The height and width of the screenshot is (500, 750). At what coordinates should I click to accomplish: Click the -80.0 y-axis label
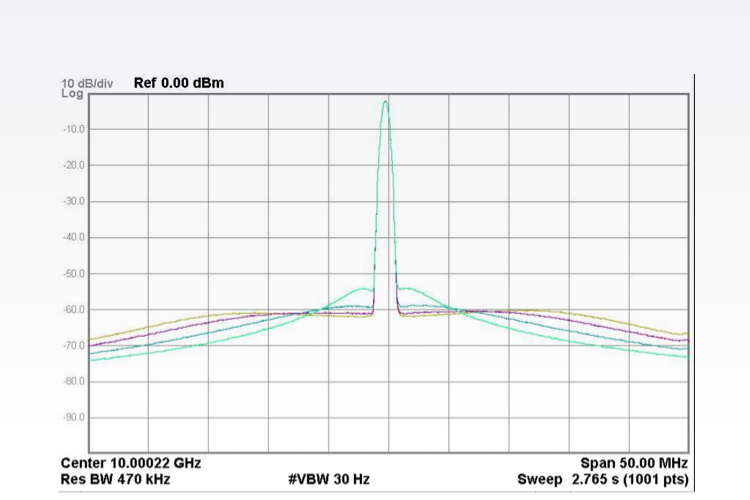pos(74,381)
